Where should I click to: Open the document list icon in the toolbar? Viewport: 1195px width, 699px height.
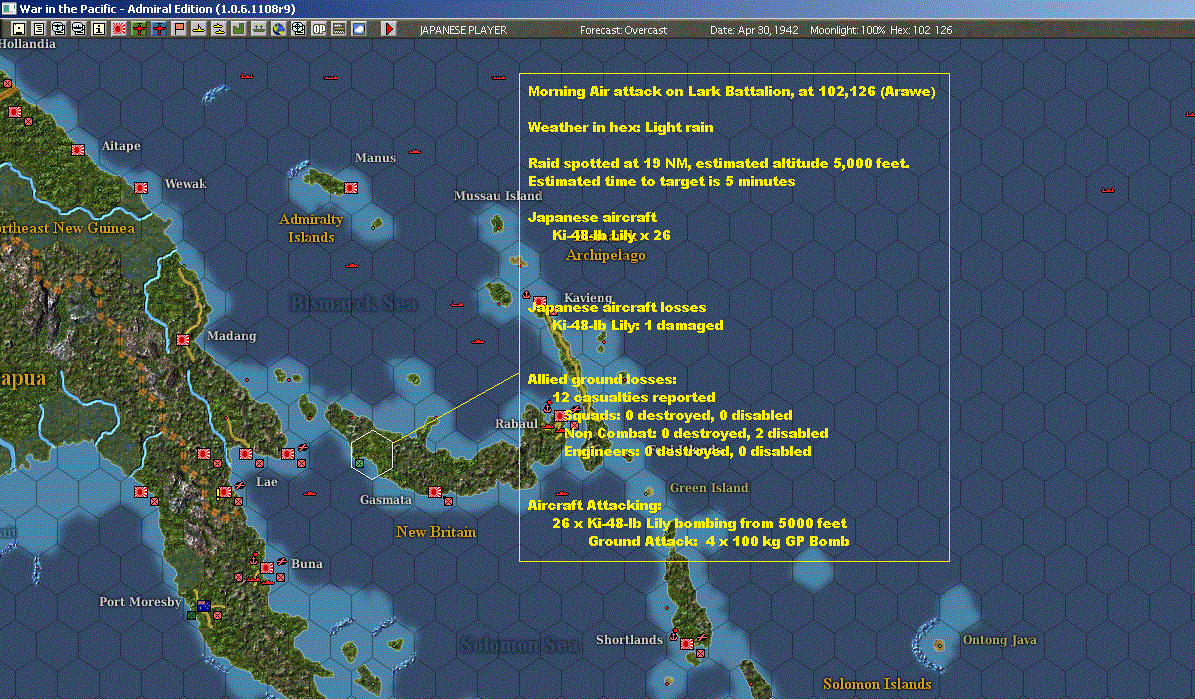pos(39,29)
